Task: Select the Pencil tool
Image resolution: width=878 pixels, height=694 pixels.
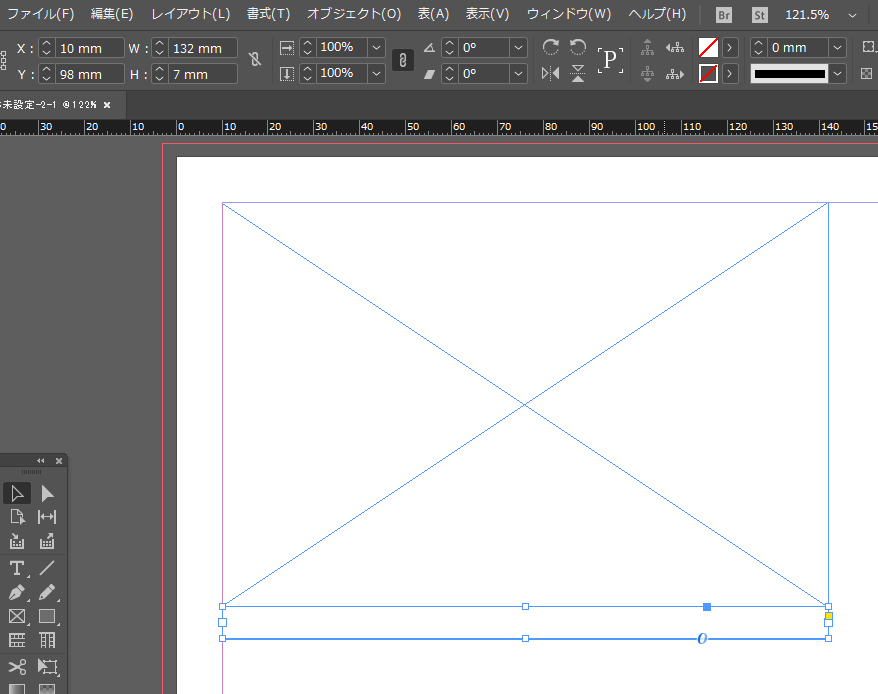Action: (x=47, y=593)
